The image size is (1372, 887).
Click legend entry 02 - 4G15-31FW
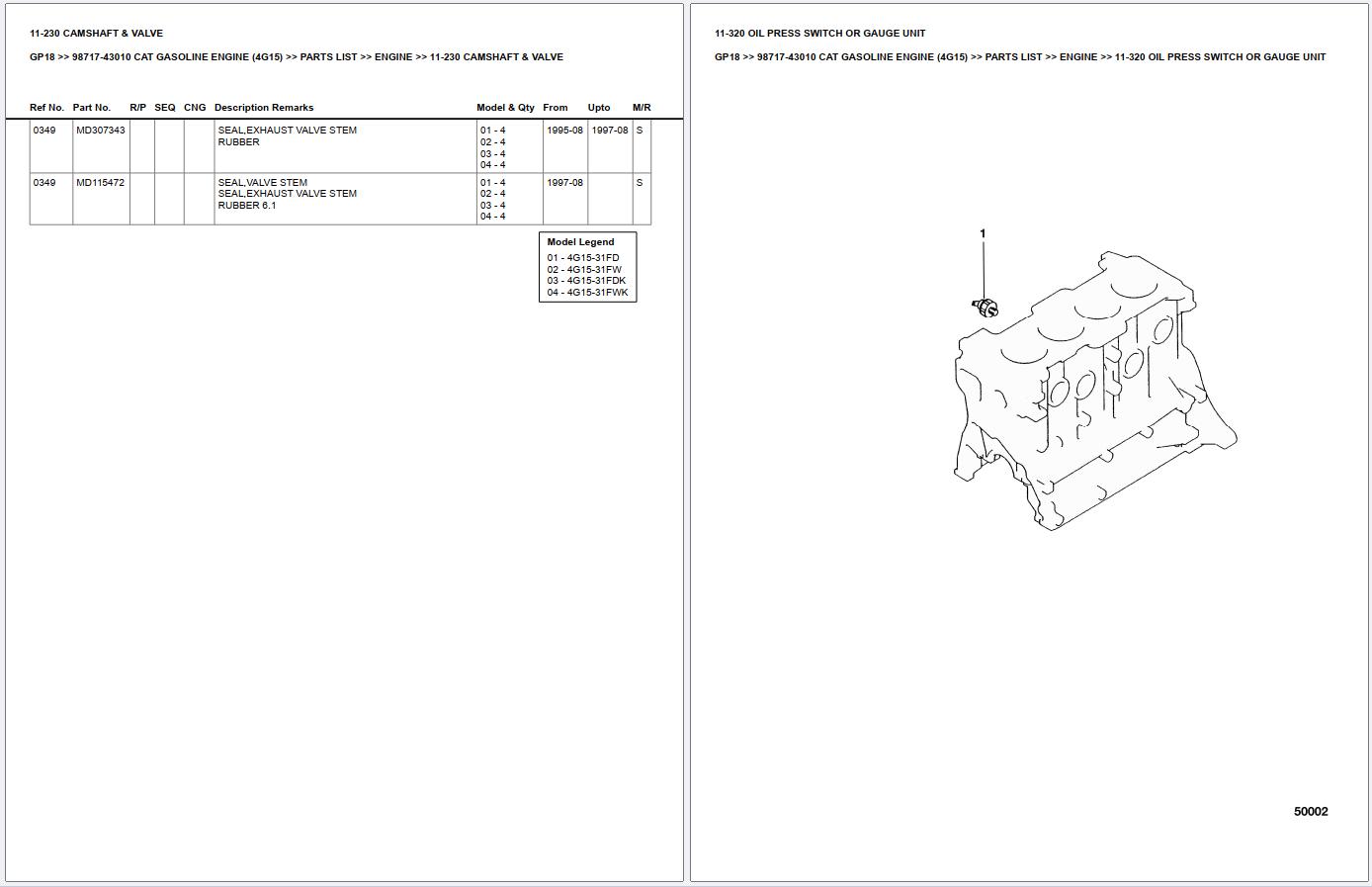(x=584, y=270)
